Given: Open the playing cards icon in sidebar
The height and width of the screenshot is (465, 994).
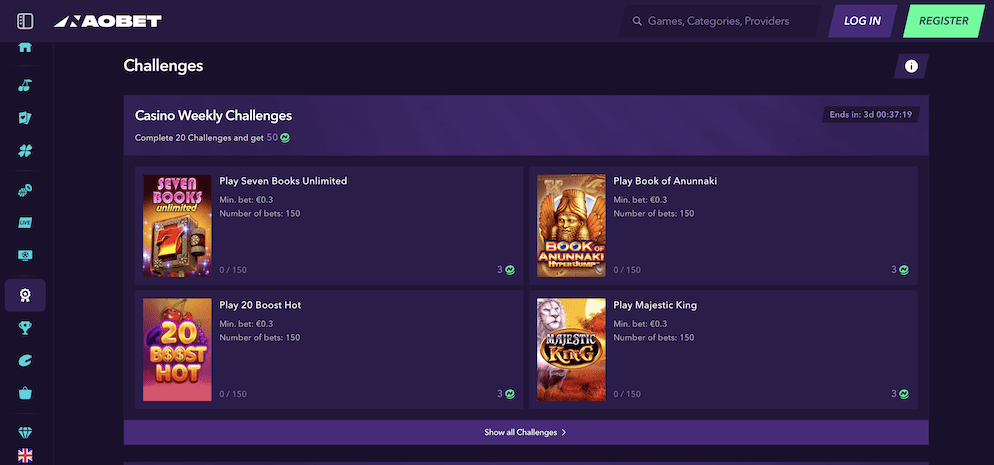Looking at the screenshot, I should [25, 118].
